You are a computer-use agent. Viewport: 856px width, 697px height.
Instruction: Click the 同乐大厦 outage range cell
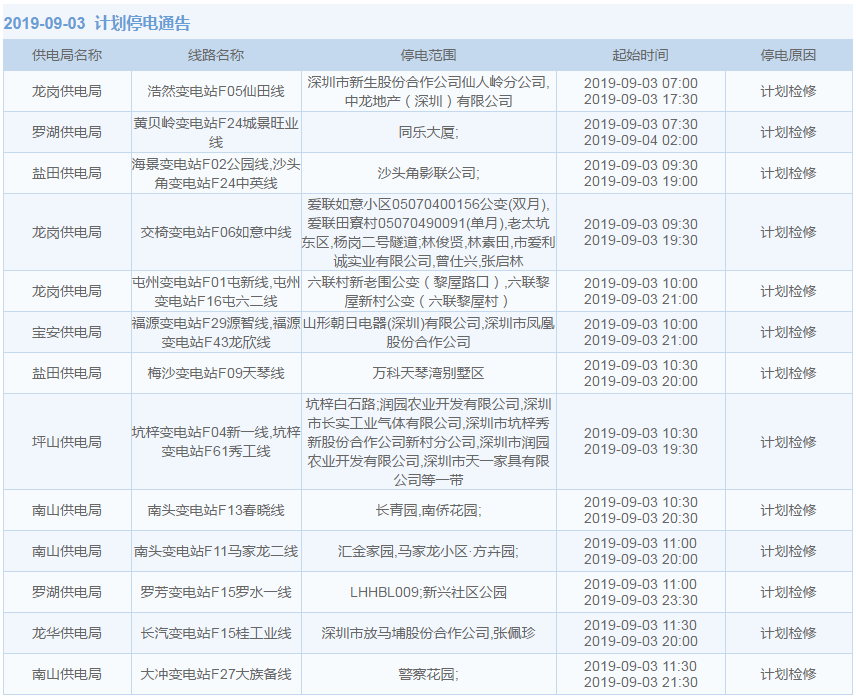[428, 132]
